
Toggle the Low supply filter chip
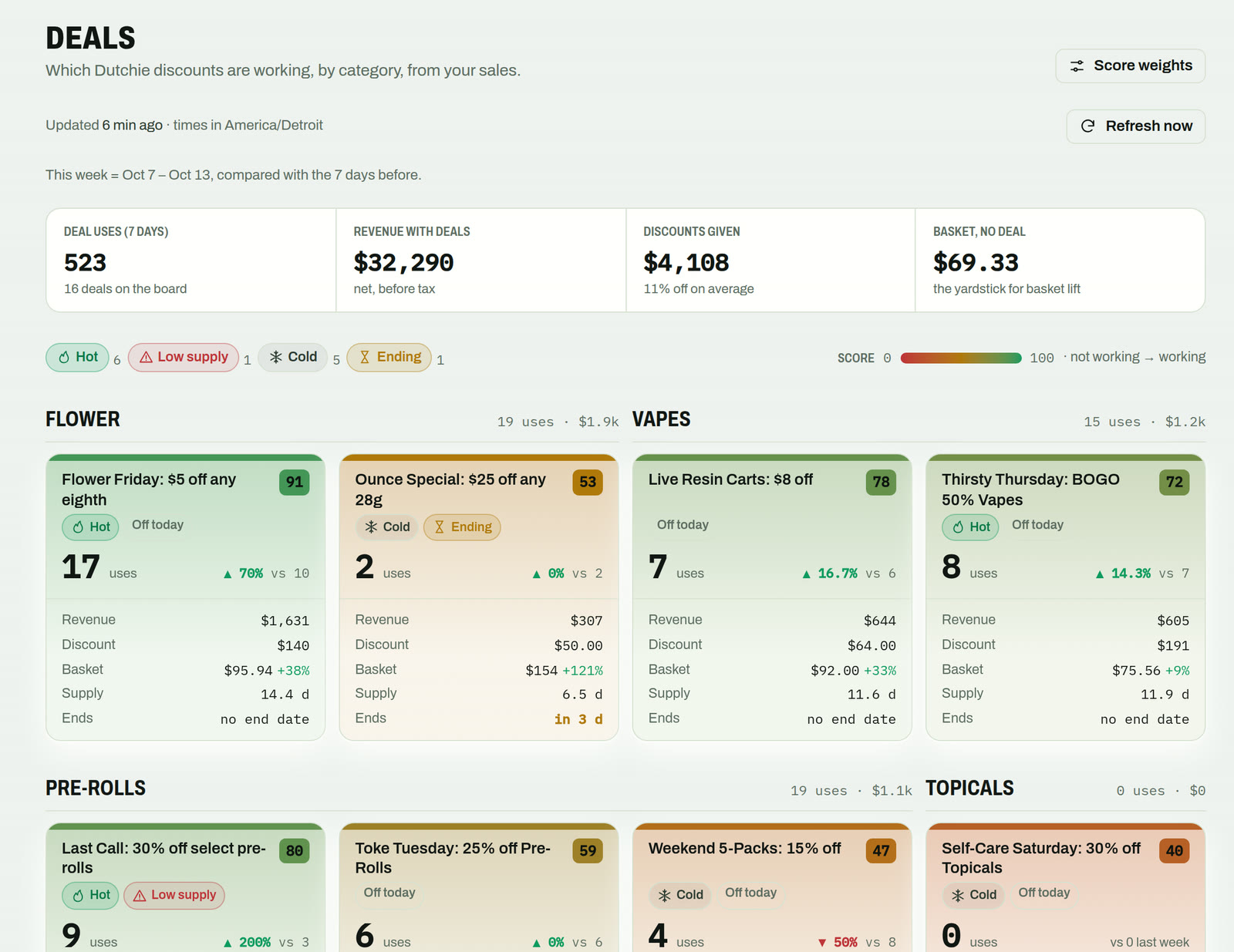pyautogui.click(x=184, y=358)
